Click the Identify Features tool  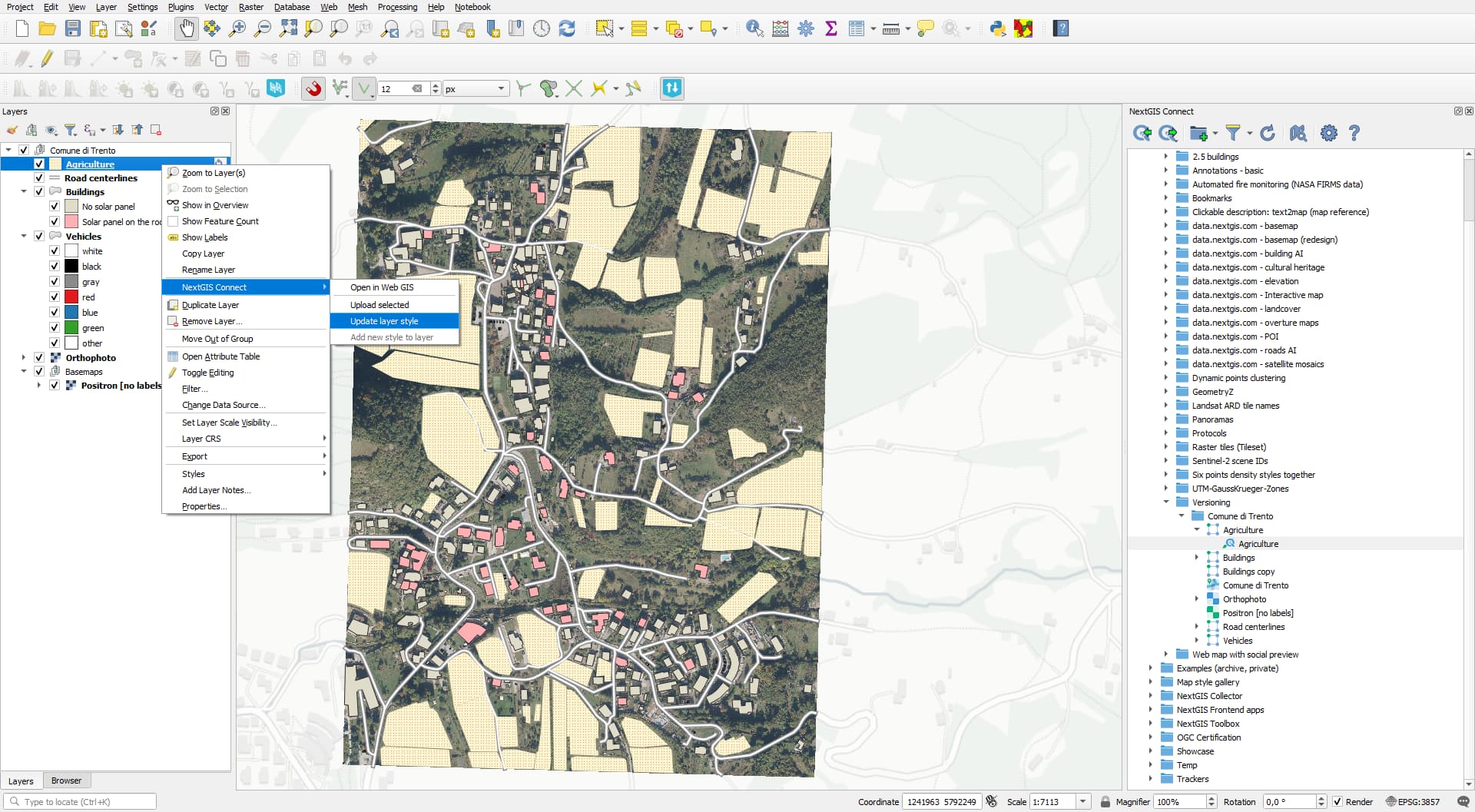(x=754, y=29)
